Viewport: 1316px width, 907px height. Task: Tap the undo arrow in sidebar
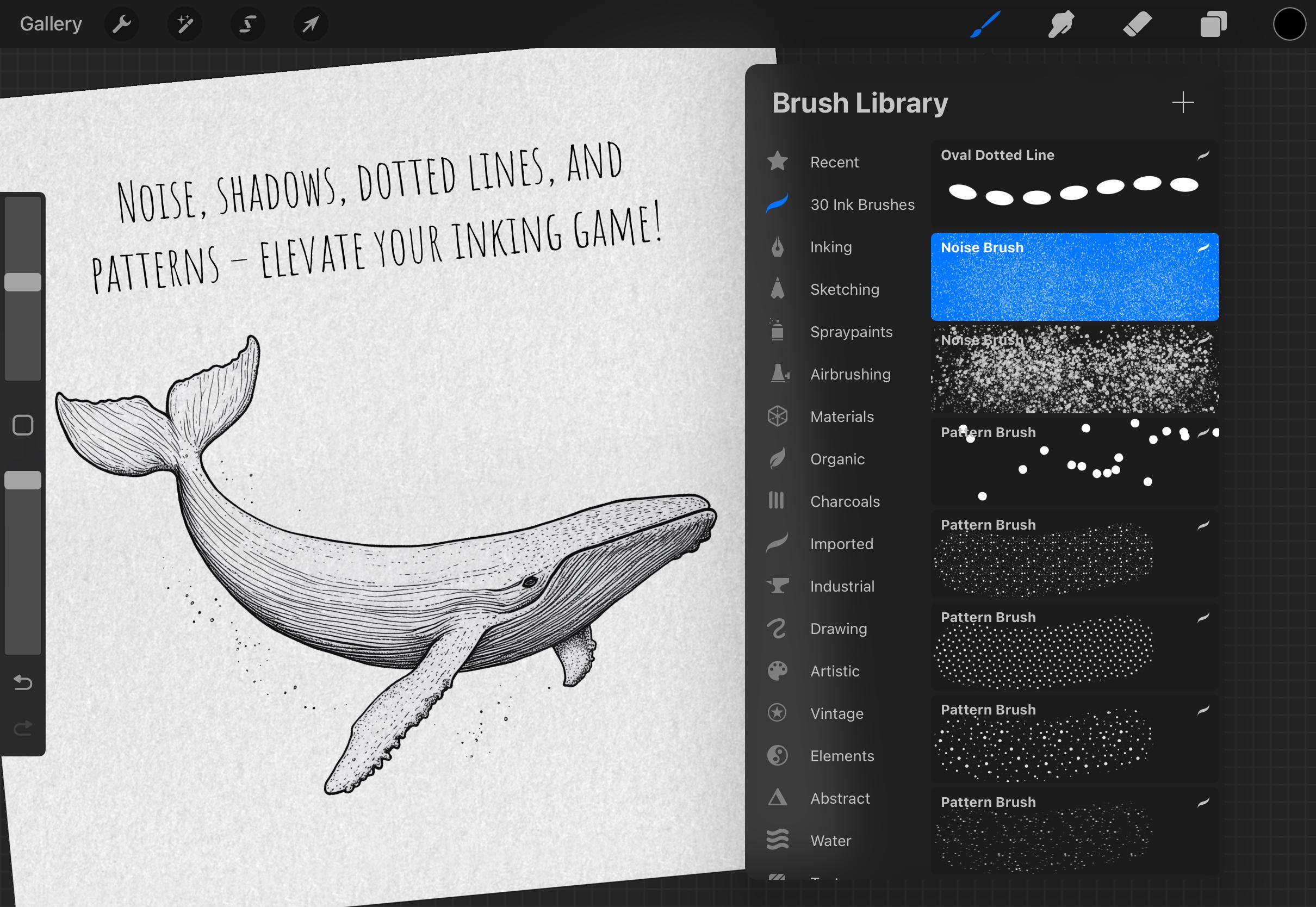(x=23, y=682)
